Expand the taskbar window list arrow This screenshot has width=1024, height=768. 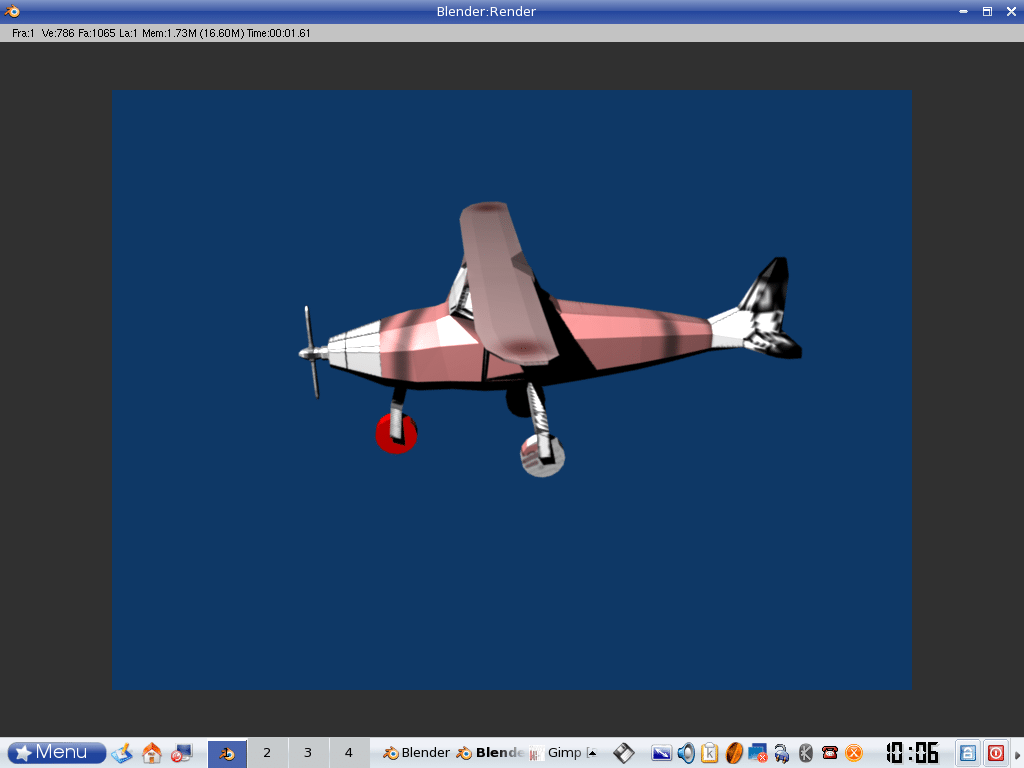point(592,753)
